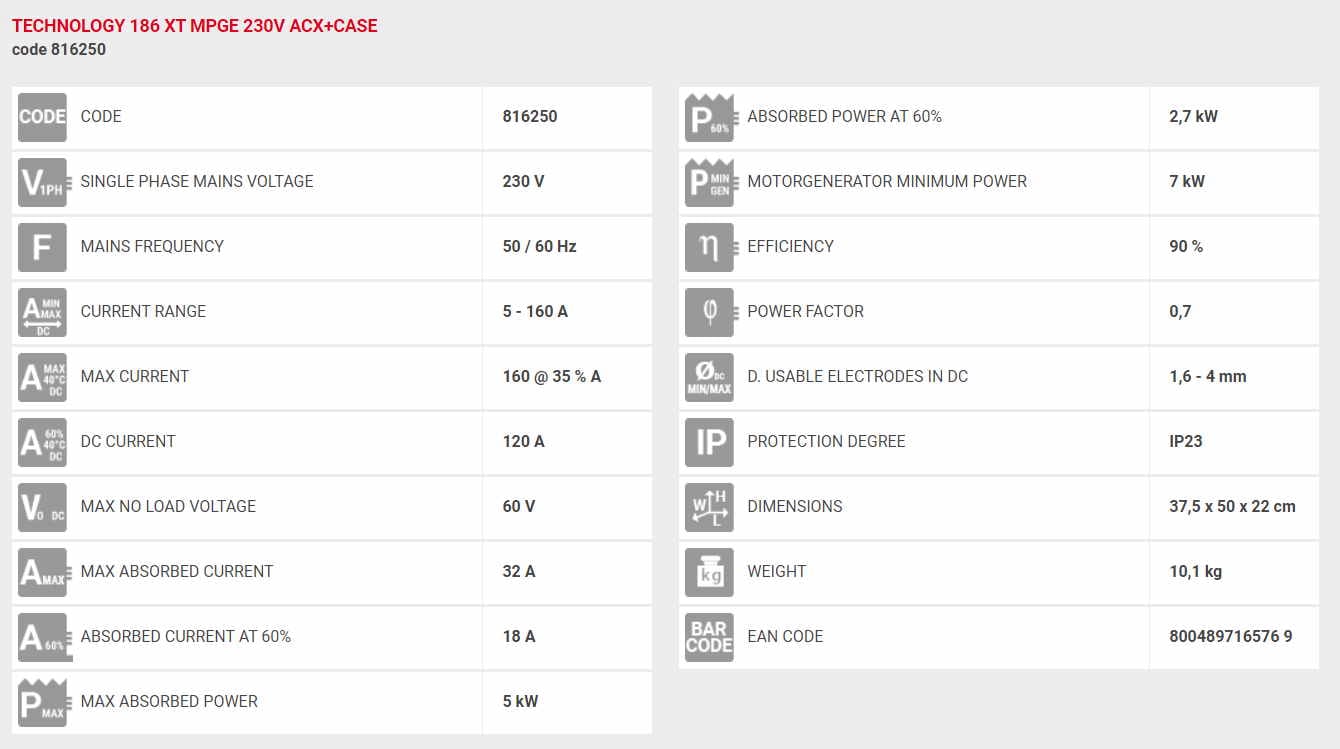The image size is (1340, 749).
Task: Click the absorbed current at 60% icon
Action: pos(42,637)
